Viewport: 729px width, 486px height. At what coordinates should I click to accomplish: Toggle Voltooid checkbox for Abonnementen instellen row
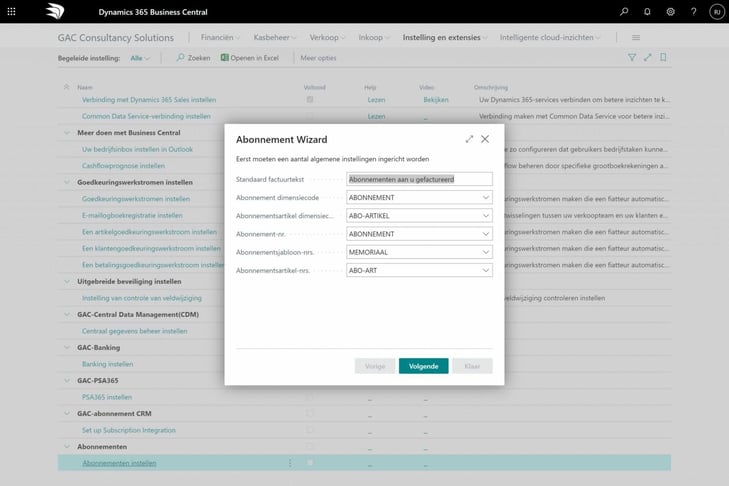coord(310,463)
